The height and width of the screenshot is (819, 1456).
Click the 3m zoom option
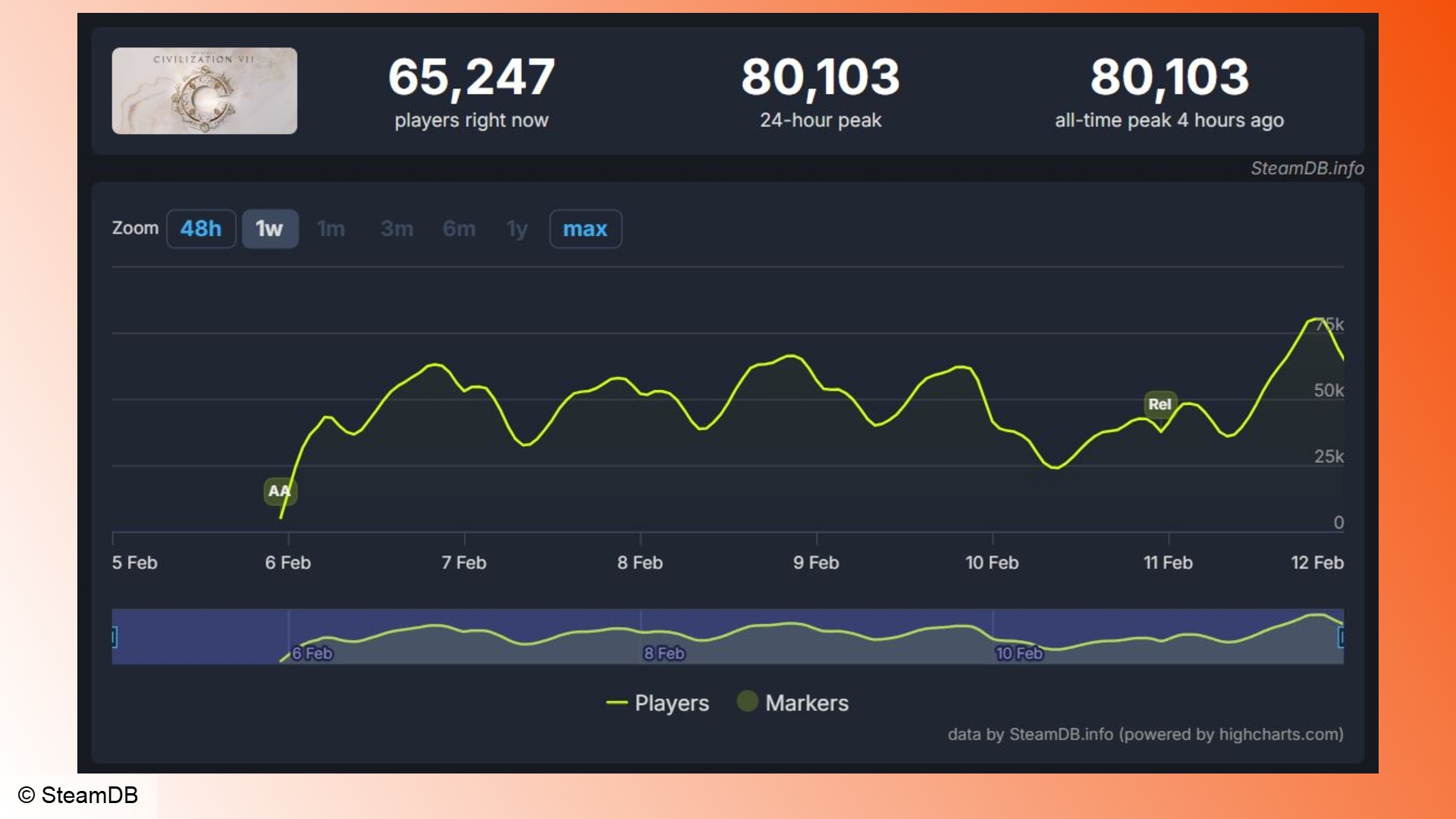coord(397,228)
